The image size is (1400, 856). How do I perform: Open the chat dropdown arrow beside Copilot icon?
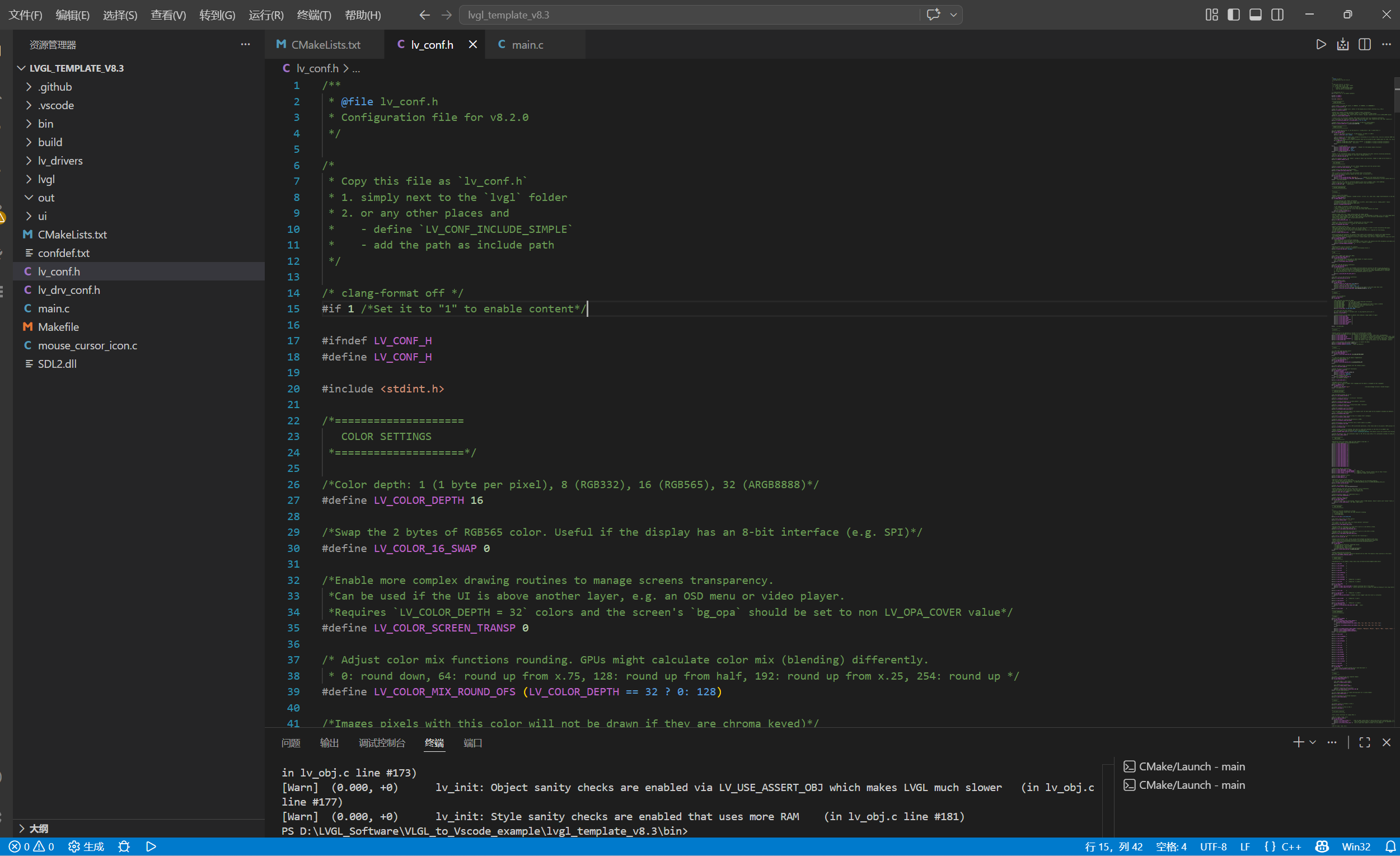coord(953,15)
